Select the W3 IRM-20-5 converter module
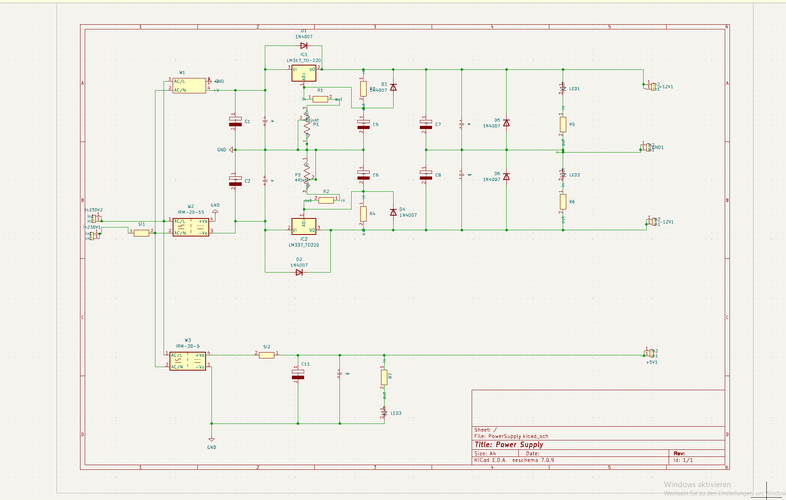 (187, 361)
